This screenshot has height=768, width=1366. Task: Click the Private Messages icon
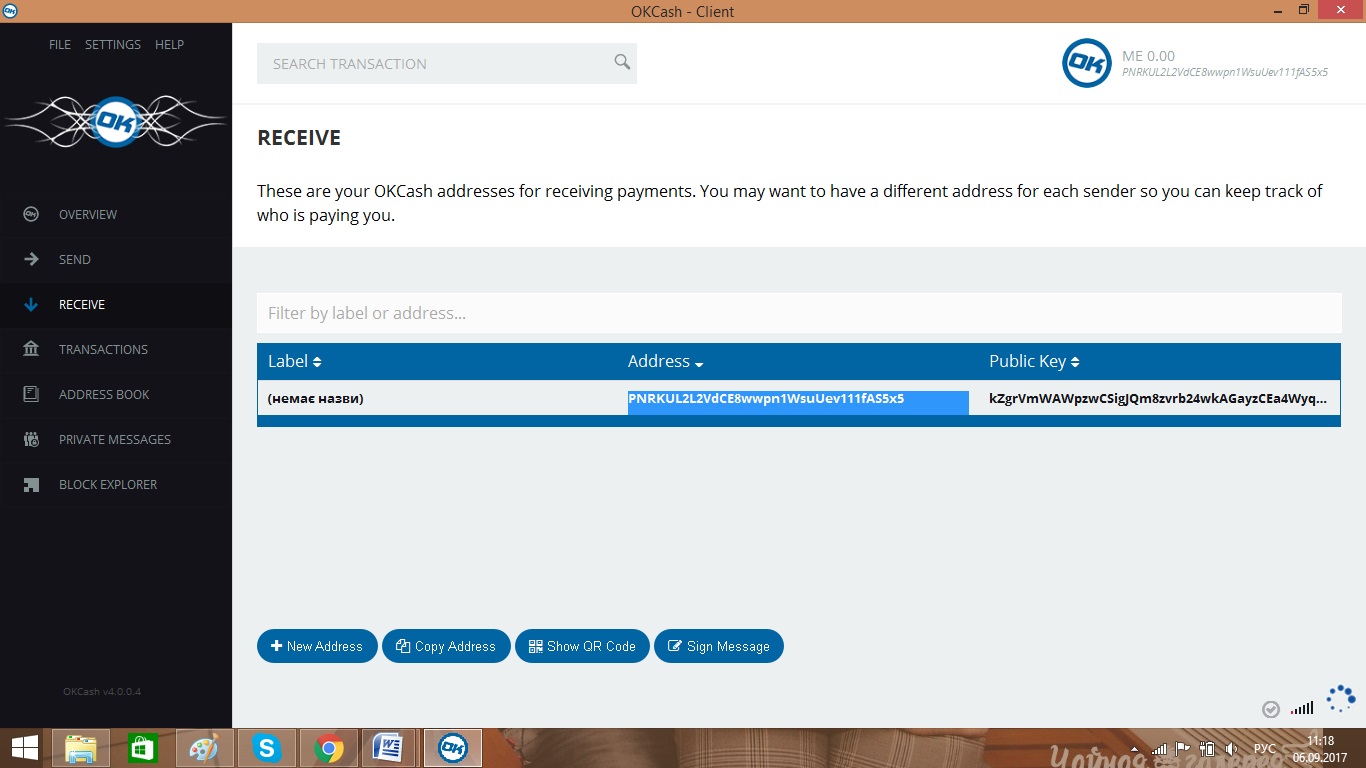pos(31,439)
